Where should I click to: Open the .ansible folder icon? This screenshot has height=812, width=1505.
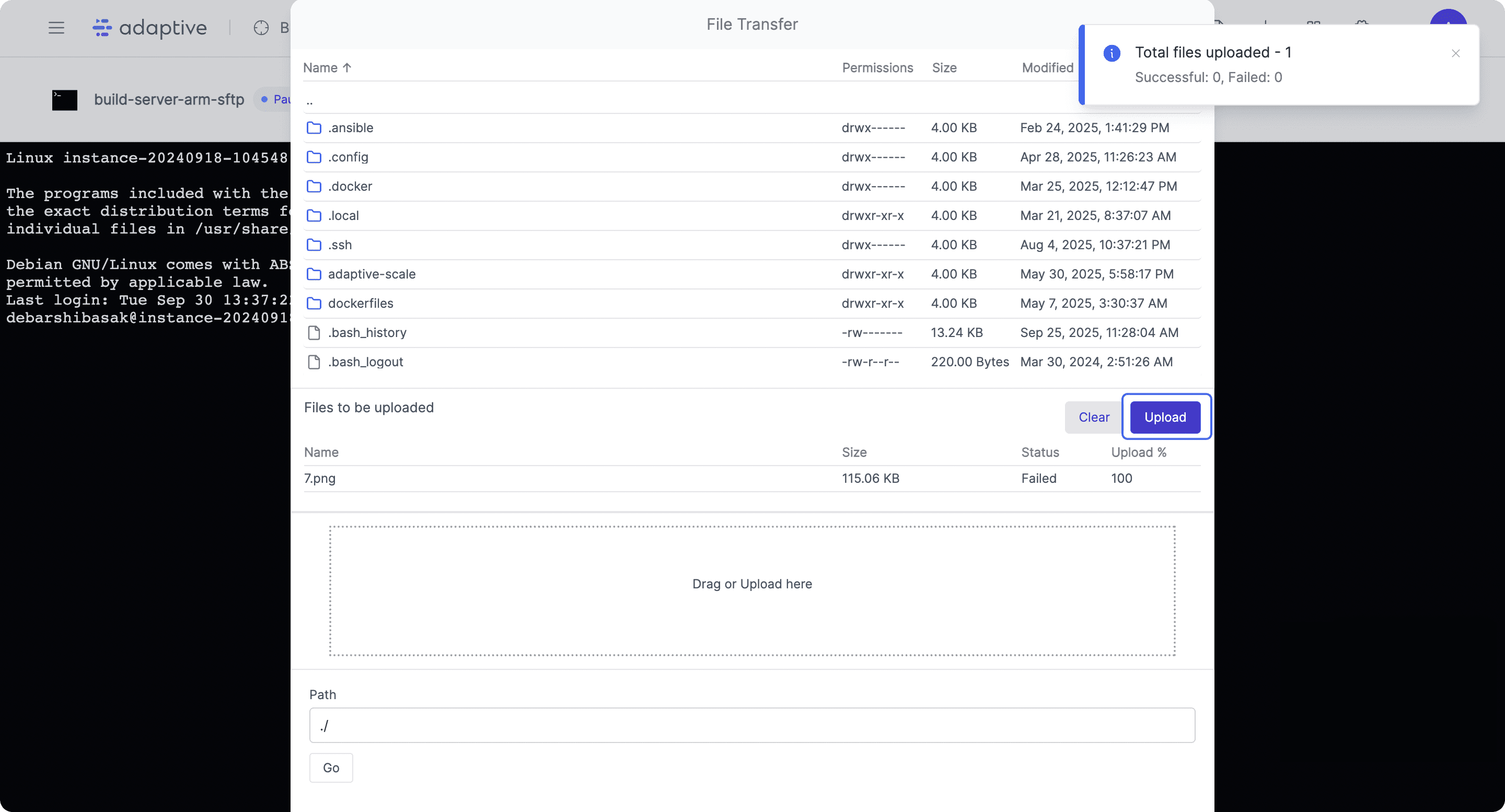tap(314, 128)
